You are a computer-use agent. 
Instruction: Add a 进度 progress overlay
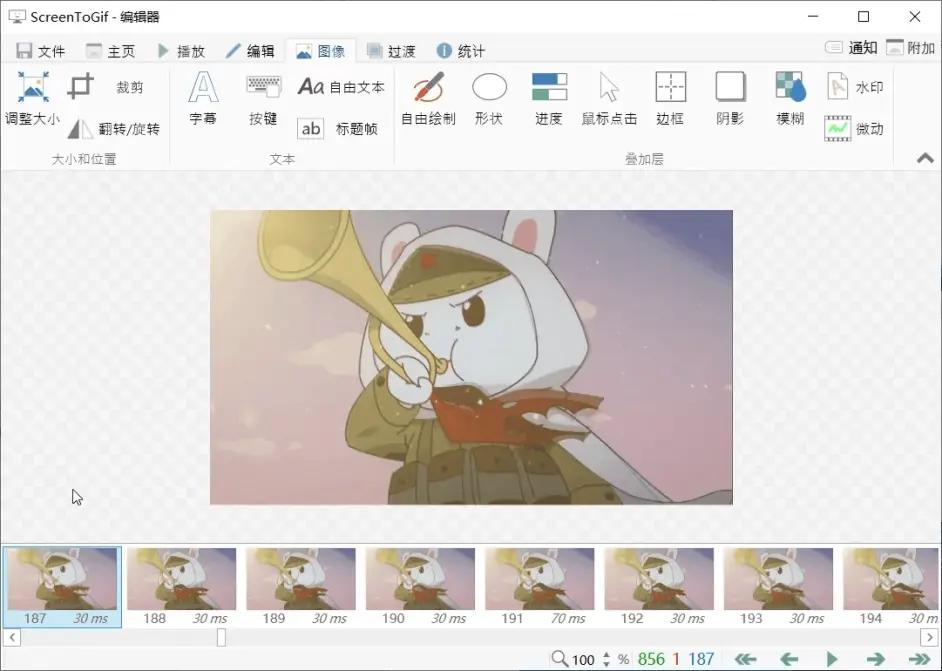pos(548,98)
